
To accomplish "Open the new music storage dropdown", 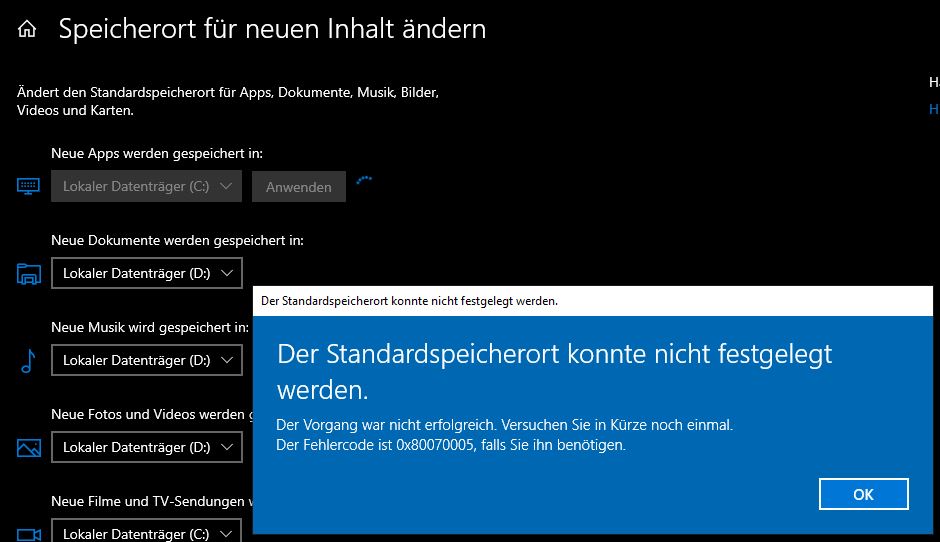I will coord(146,360).
